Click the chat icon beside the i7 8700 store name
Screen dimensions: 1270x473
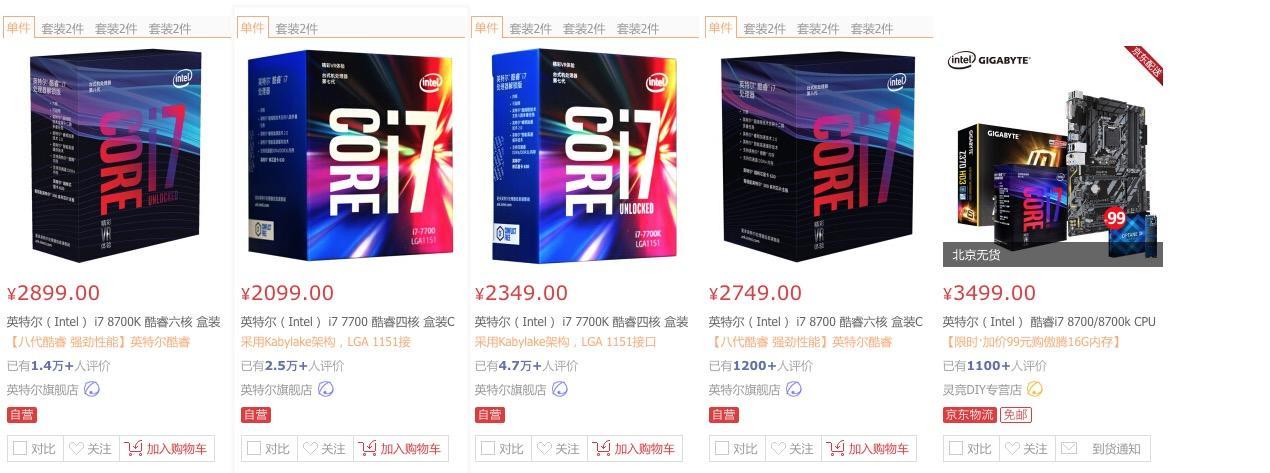coord(794,389)
